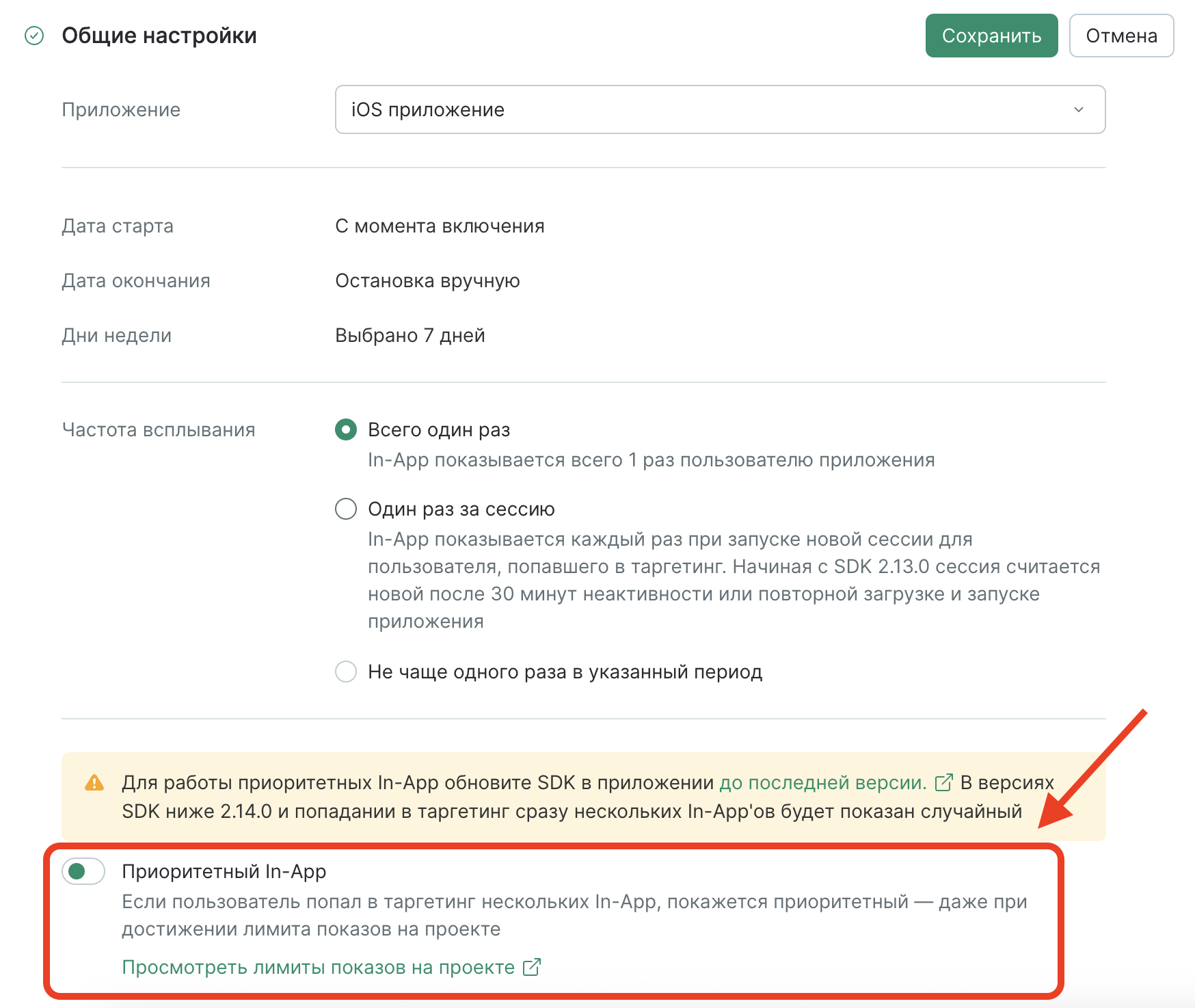Screen dimensions: 1195x1008
Task: Click the Остановка вручную end date value
Action: pos(427,280)
